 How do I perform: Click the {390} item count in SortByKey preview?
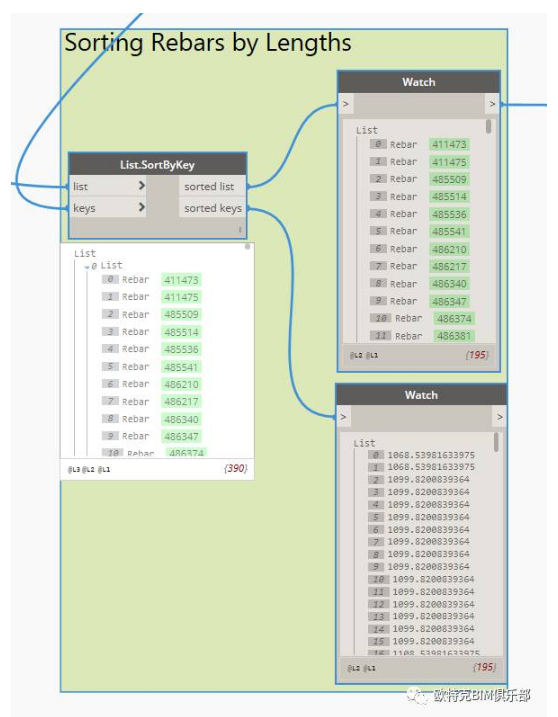(236, 468)
